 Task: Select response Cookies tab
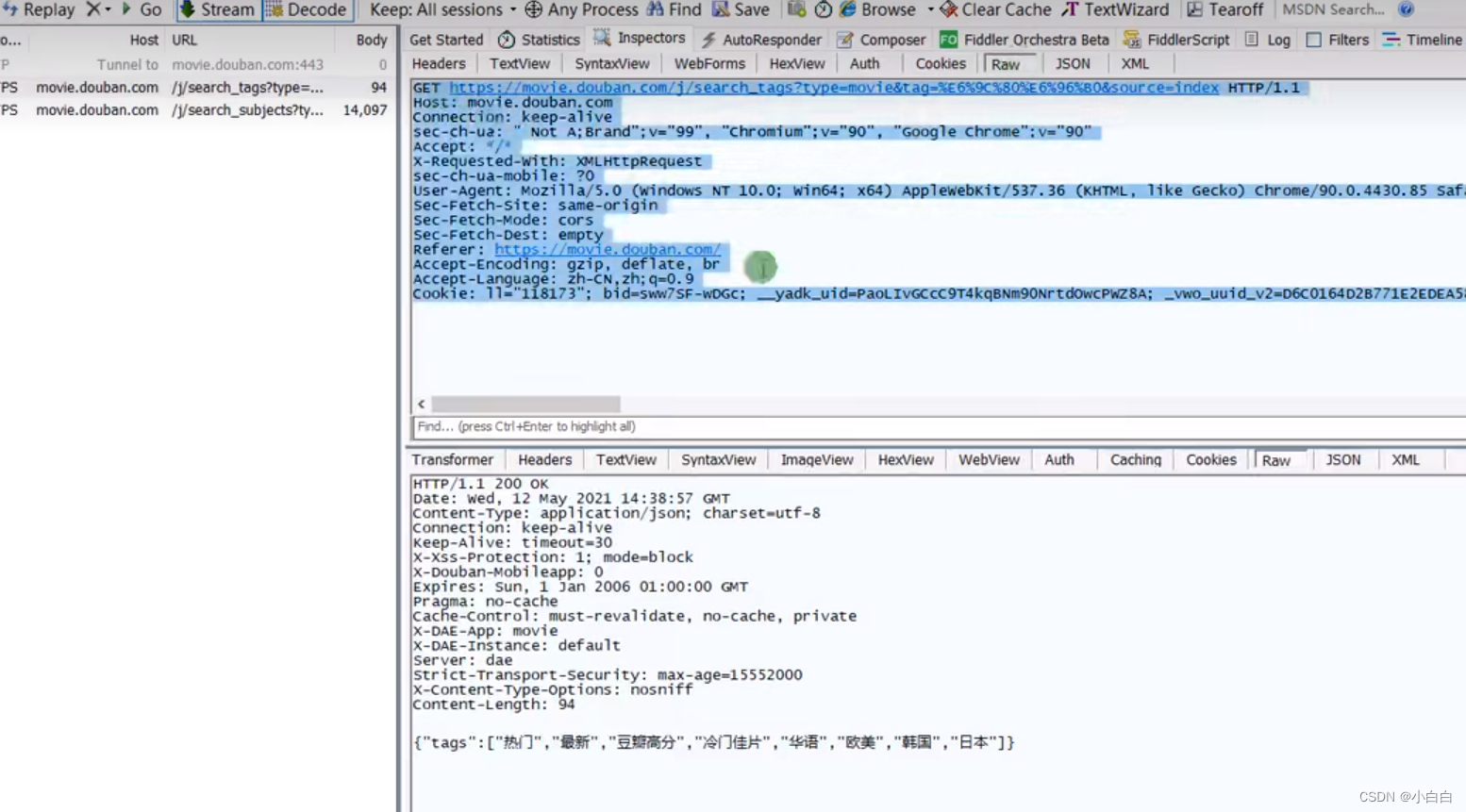1211,459
